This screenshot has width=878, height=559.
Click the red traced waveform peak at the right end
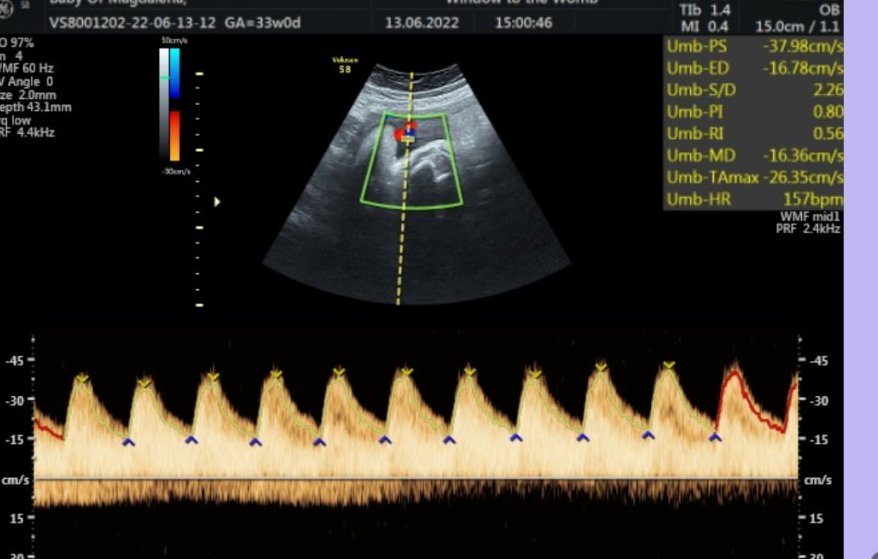click(734, 372)
